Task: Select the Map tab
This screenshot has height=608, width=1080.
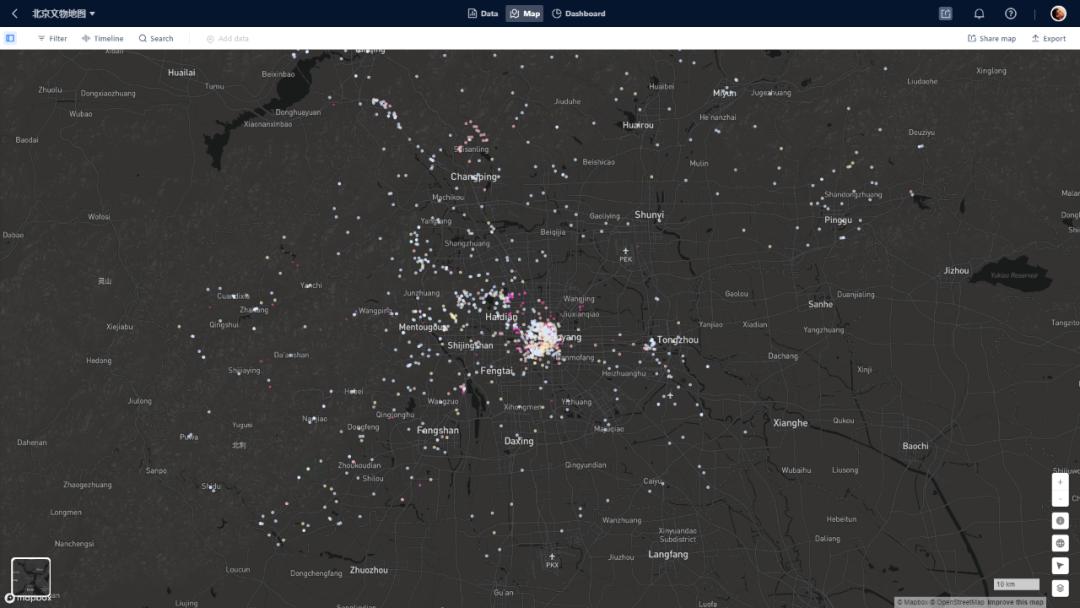Action: tap(524, 13)
